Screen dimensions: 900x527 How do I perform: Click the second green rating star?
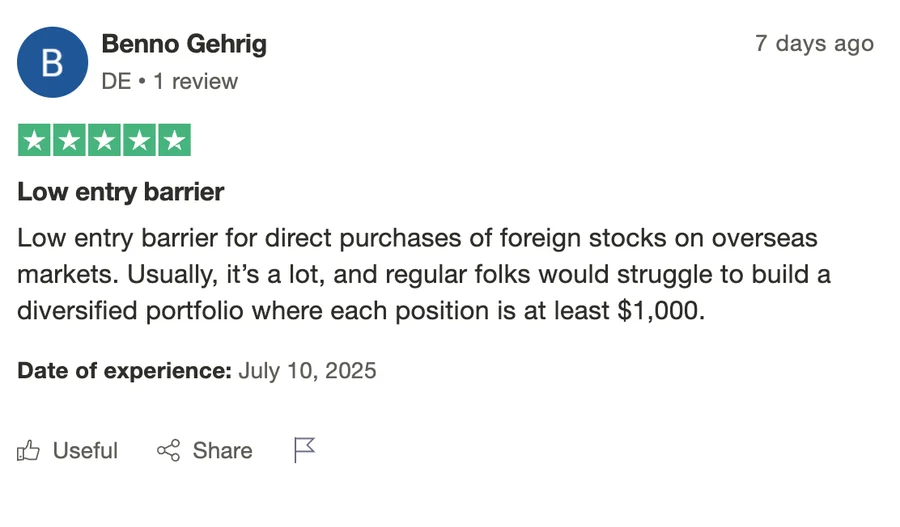pyautogui.click(x=70, y=140)
